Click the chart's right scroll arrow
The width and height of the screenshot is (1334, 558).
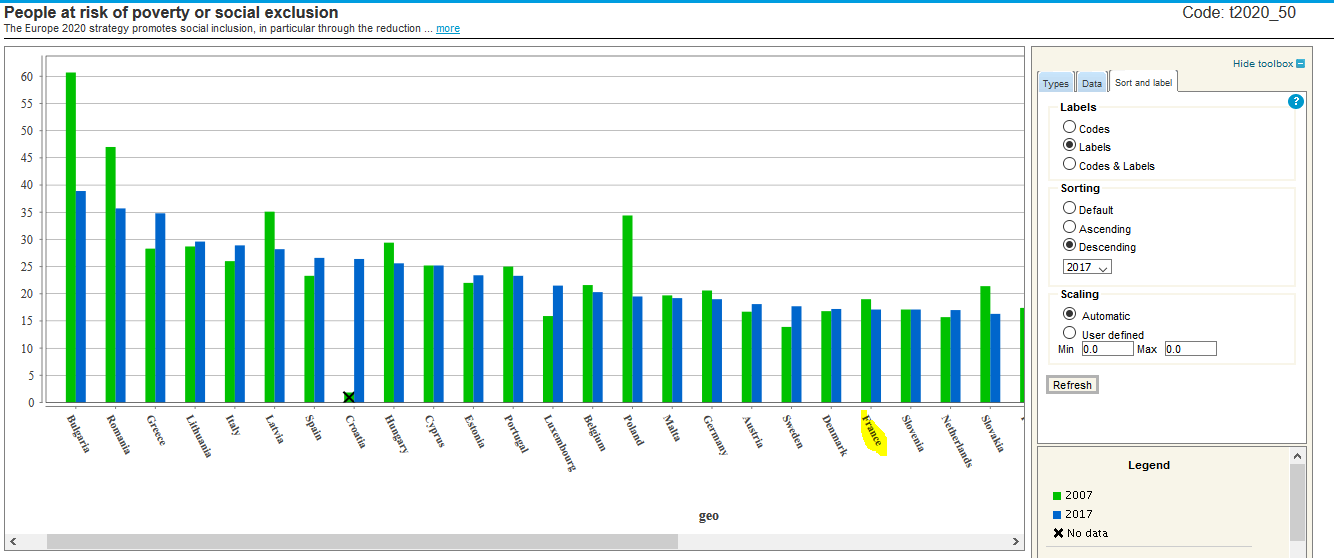coord(1016,541)
